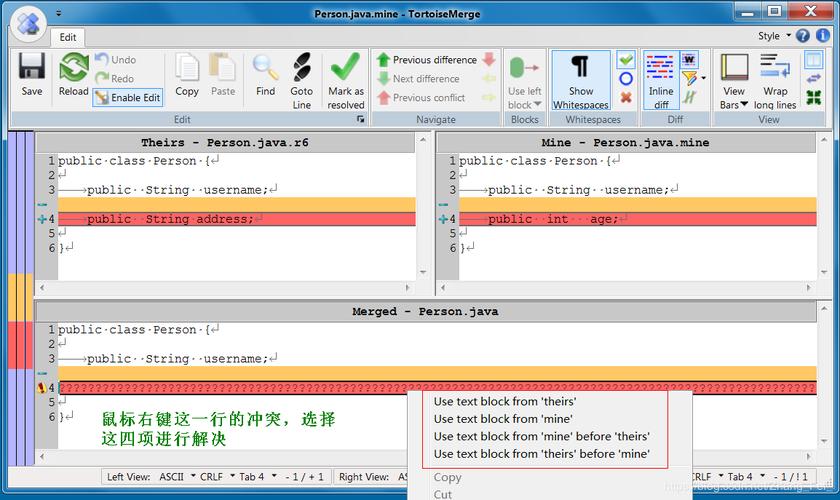
Task: Open the Style dropdown menu
Action: (773, 36)
